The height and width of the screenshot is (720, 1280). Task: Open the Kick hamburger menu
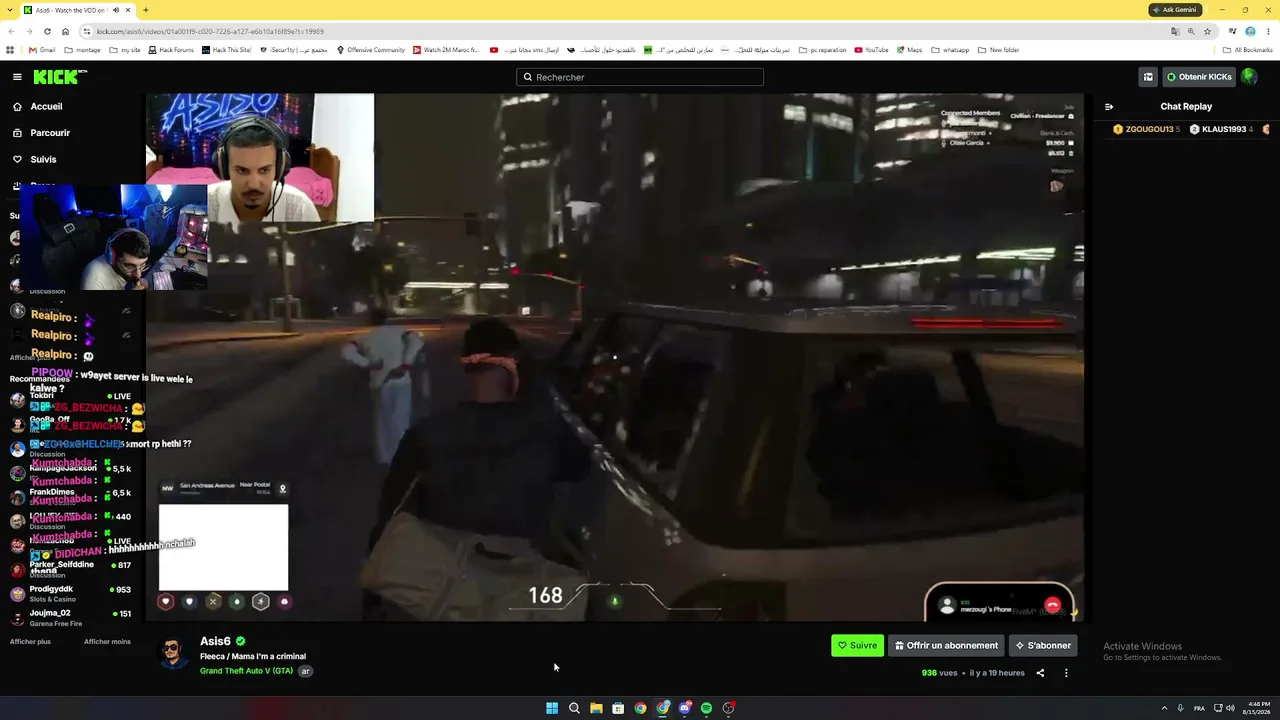point(17,77)
